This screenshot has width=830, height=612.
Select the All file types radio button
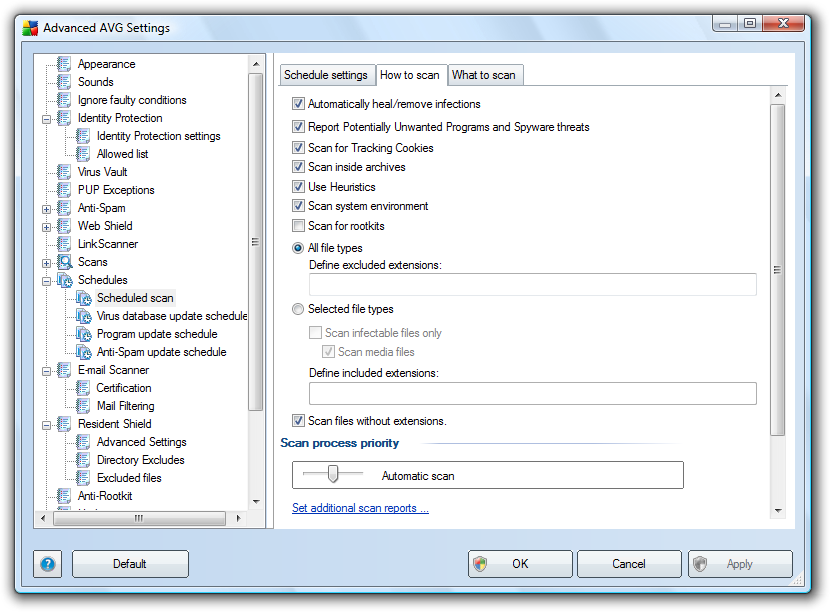(298, 248)
